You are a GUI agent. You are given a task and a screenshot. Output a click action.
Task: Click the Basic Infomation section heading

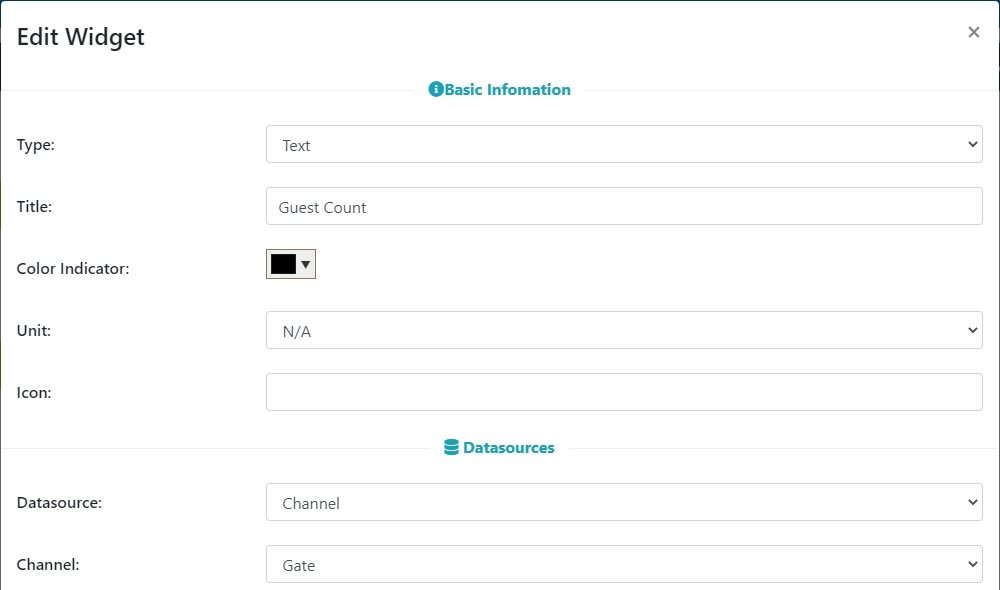(507, 90)
